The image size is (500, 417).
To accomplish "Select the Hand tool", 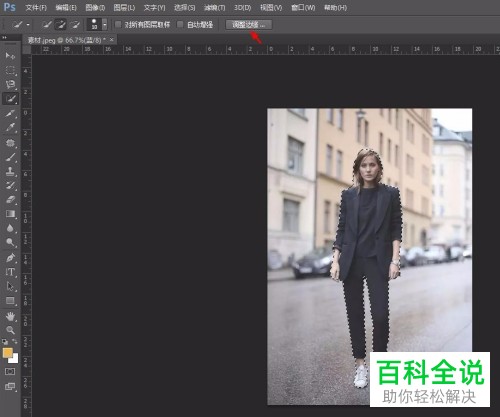I will (x=10, y=316).
